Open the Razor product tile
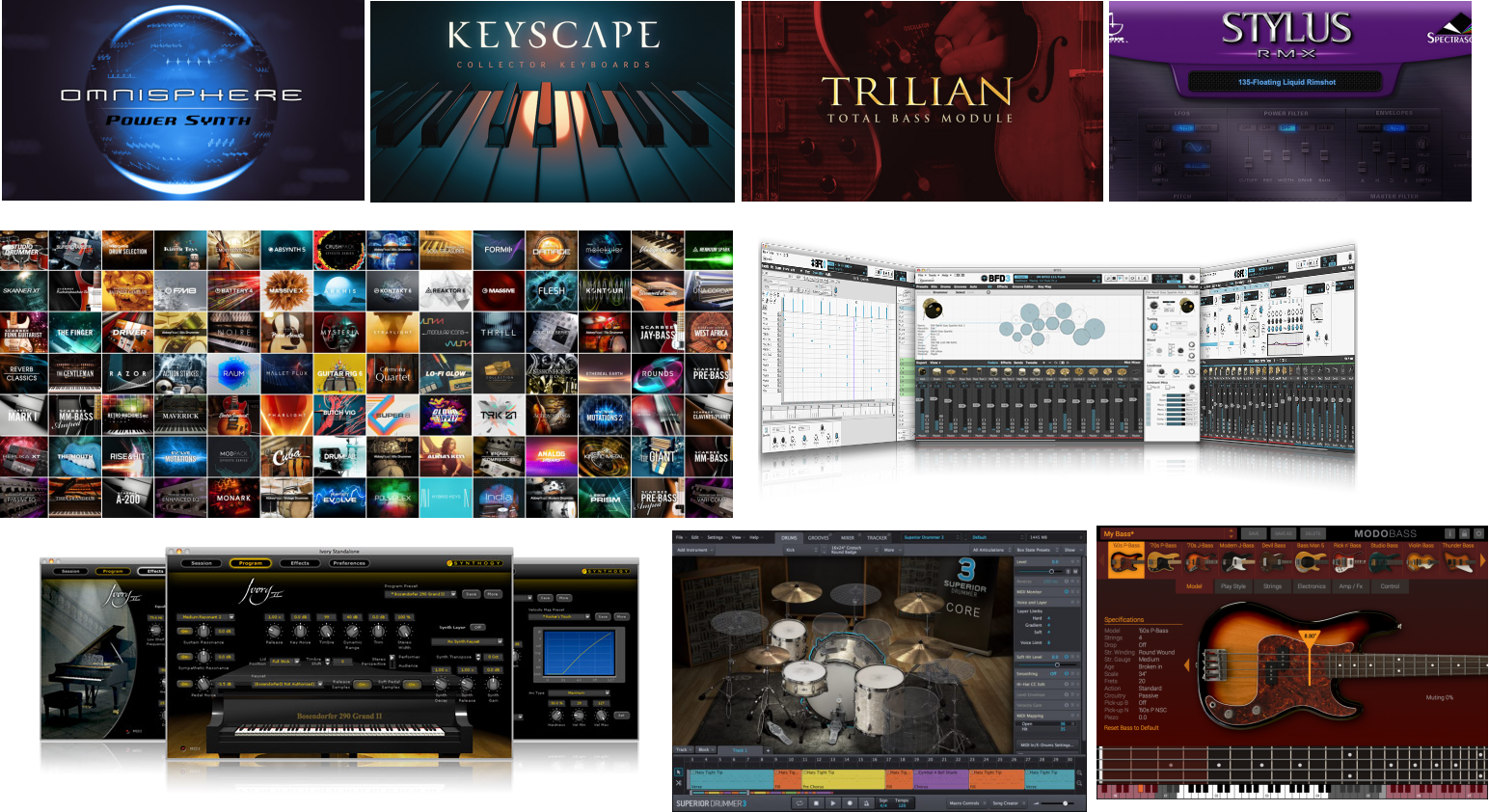 [x=128, y=373]
